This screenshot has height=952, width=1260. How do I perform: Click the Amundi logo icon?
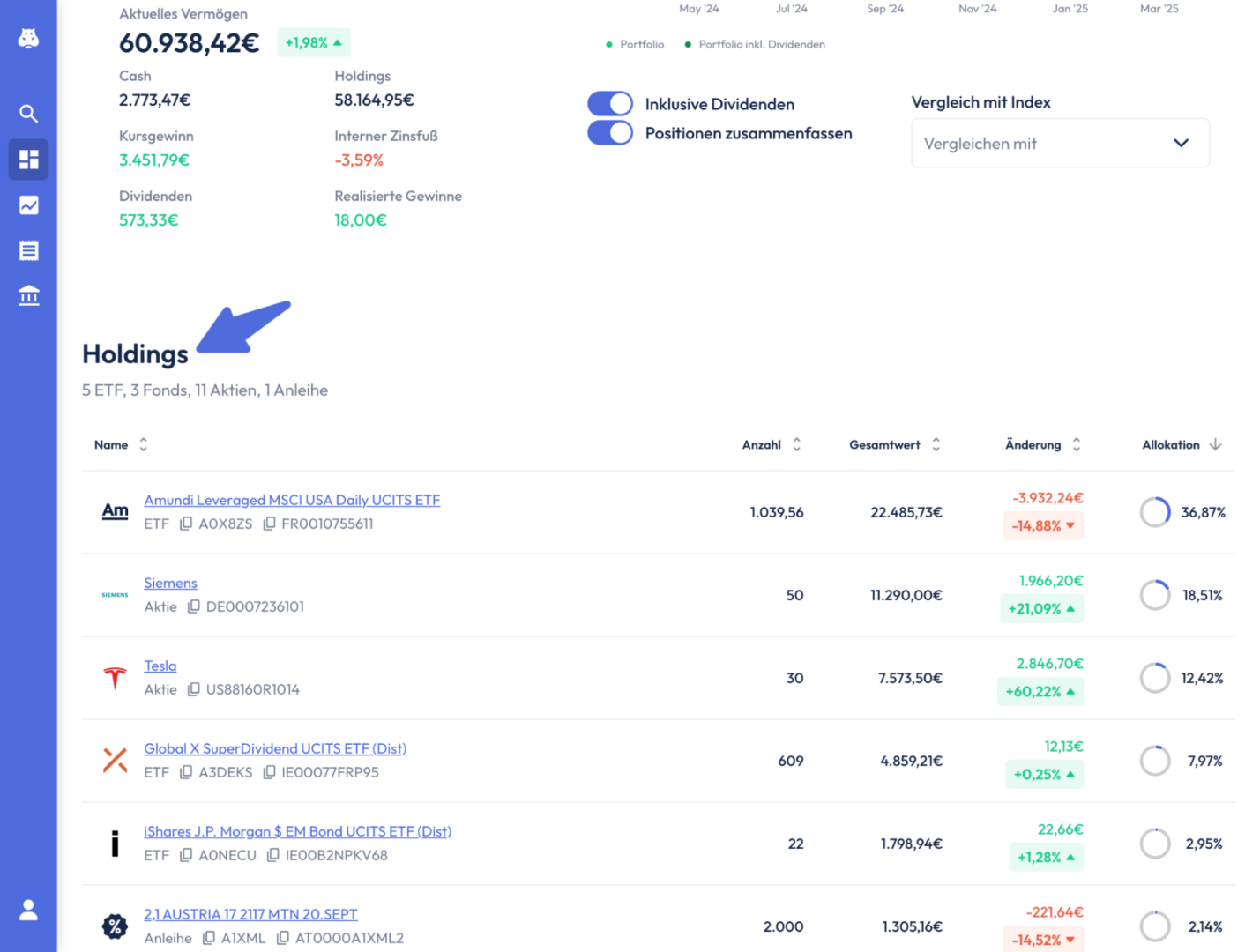point(115,511)
